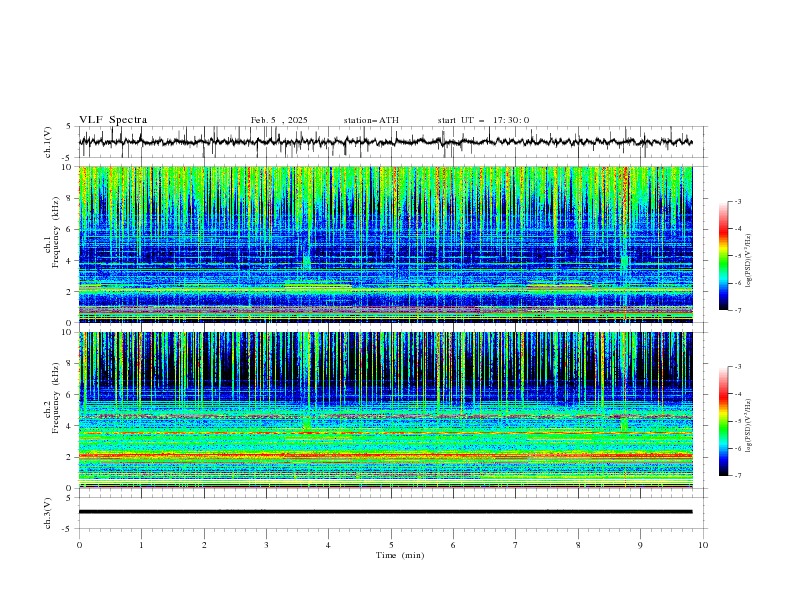Click the "VLF Spectra" plot title

click(113, 120)
